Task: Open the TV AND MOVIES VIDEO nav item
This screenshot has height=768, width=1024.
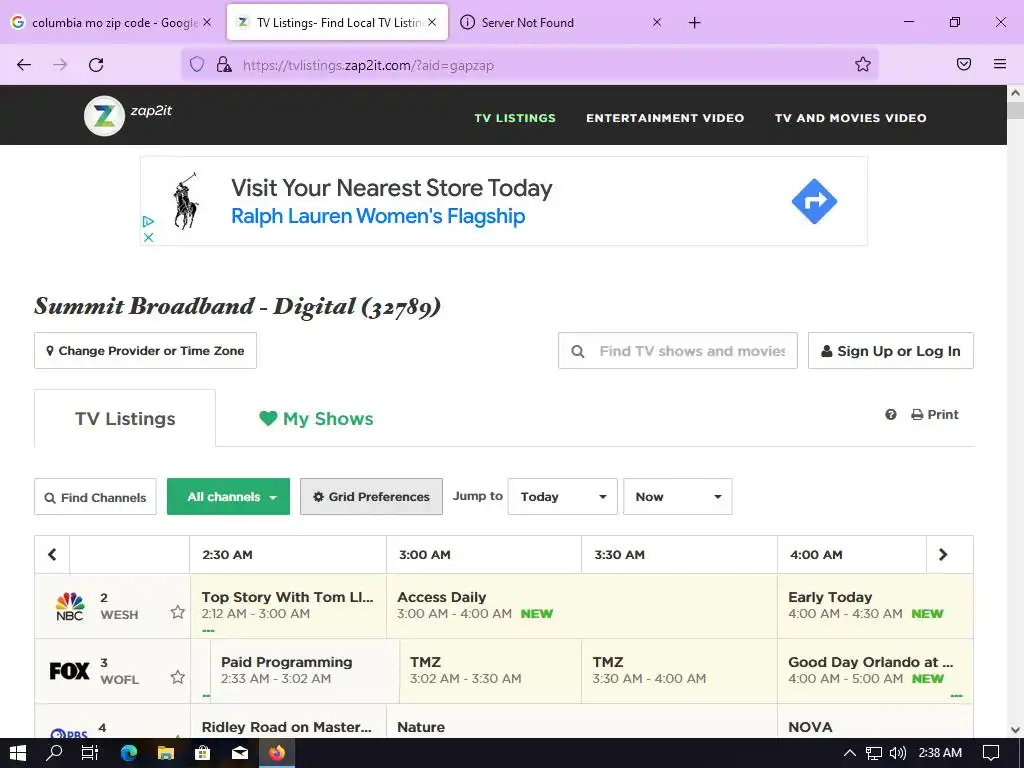Action: pos(850,118)
